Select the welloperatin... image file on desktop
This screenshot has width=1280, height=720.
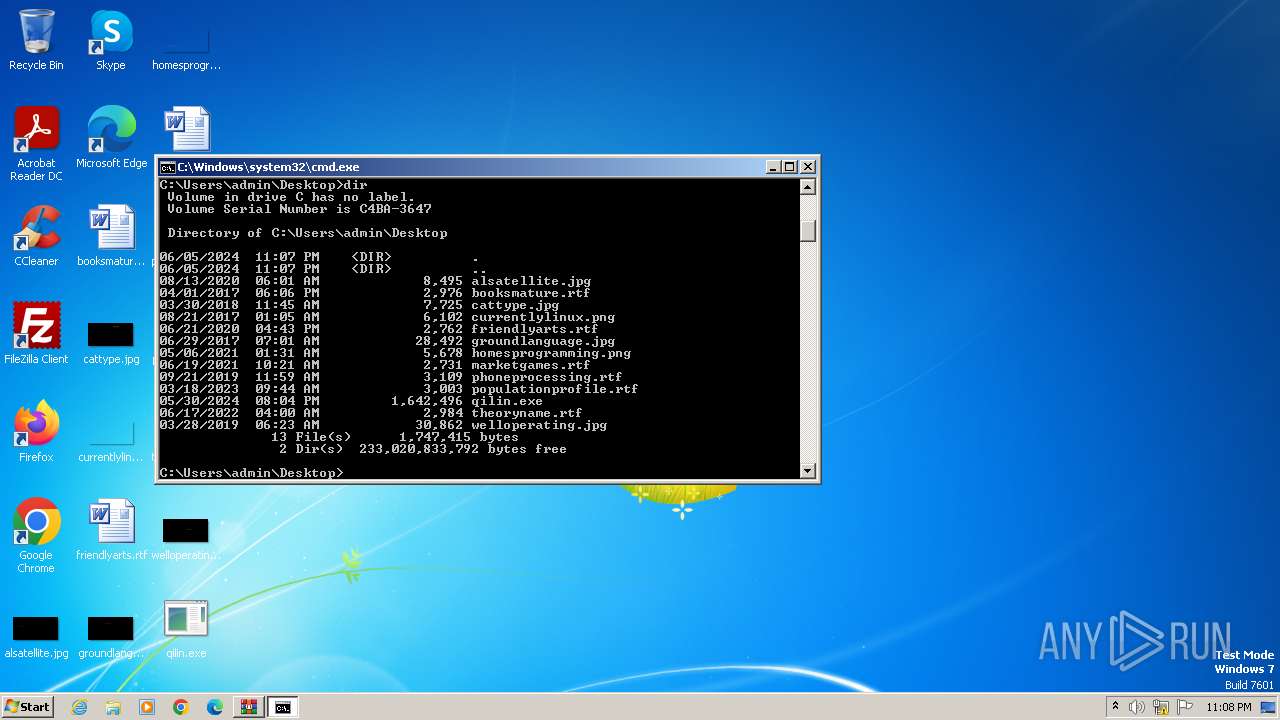(x=186, y=538)
